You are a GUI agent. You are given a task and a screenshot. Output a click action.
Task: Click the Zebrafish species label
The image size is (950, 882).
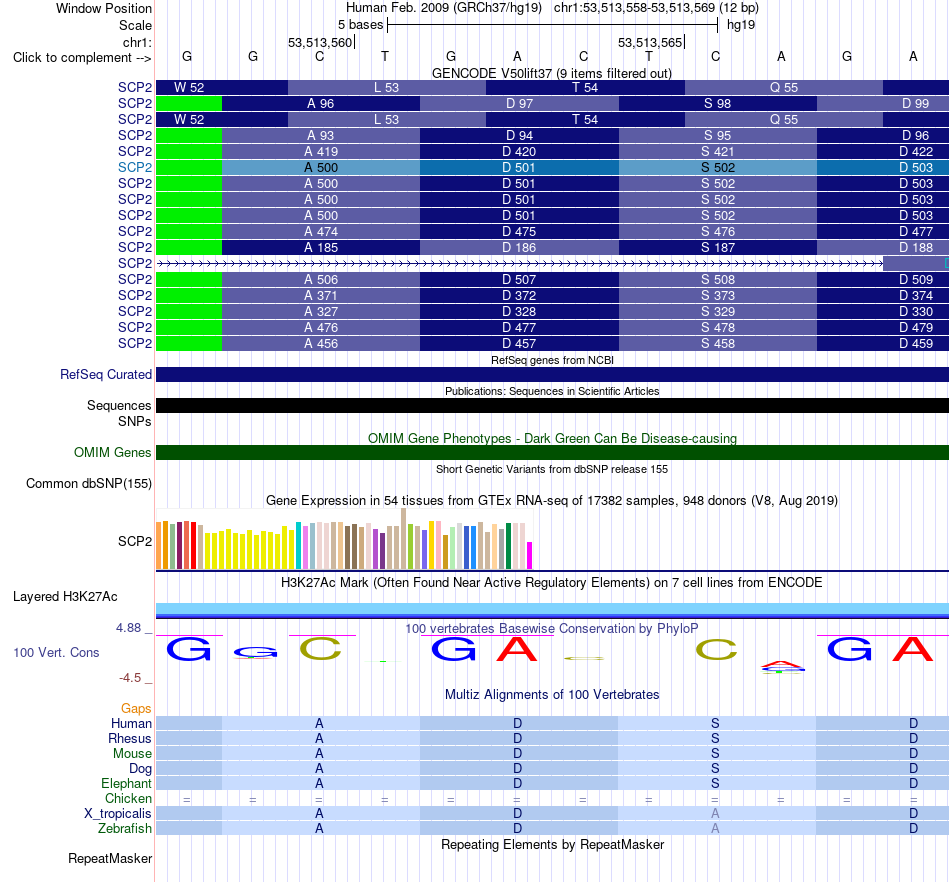pos(125,828)
